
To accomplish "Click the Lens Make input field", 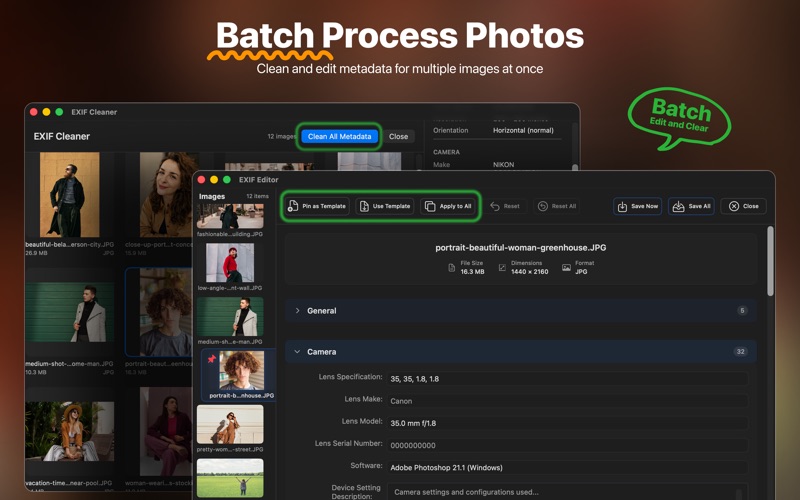I will (566, 401).
